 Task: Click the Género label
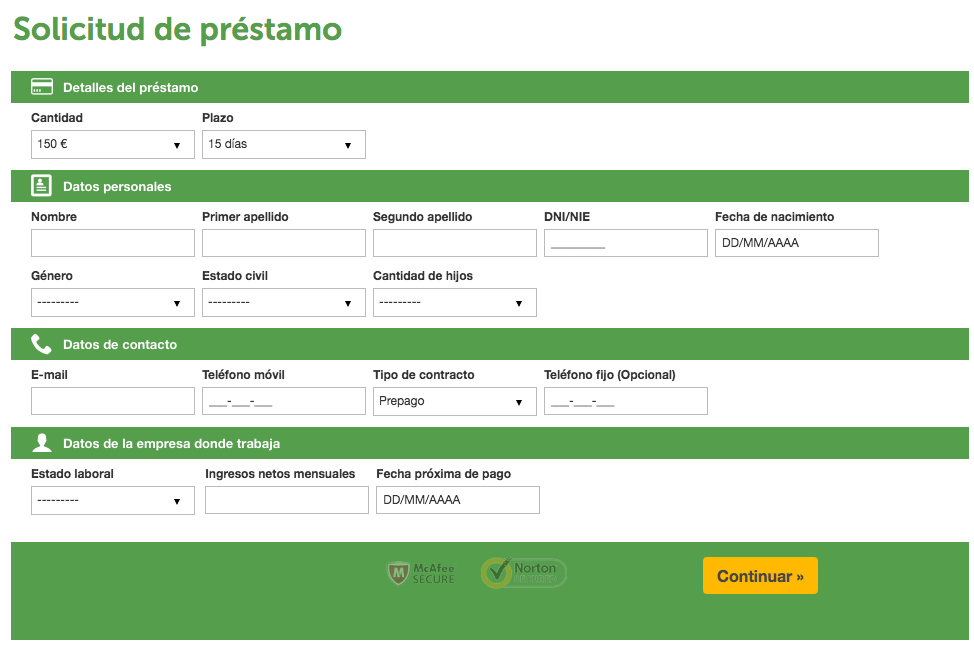[x=52, y=276]
